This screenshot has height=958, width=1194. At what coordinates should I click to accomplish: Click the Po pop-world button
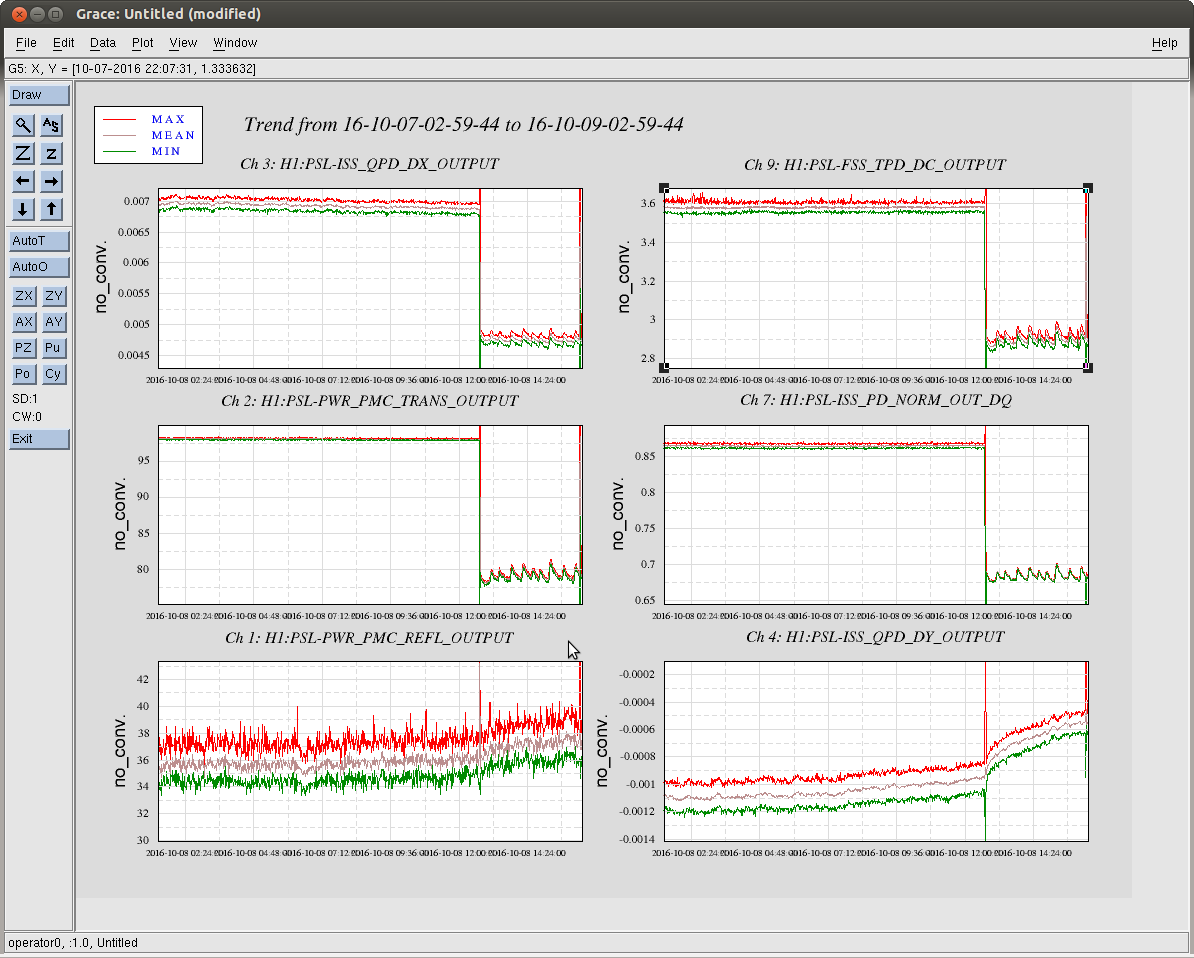24,374
